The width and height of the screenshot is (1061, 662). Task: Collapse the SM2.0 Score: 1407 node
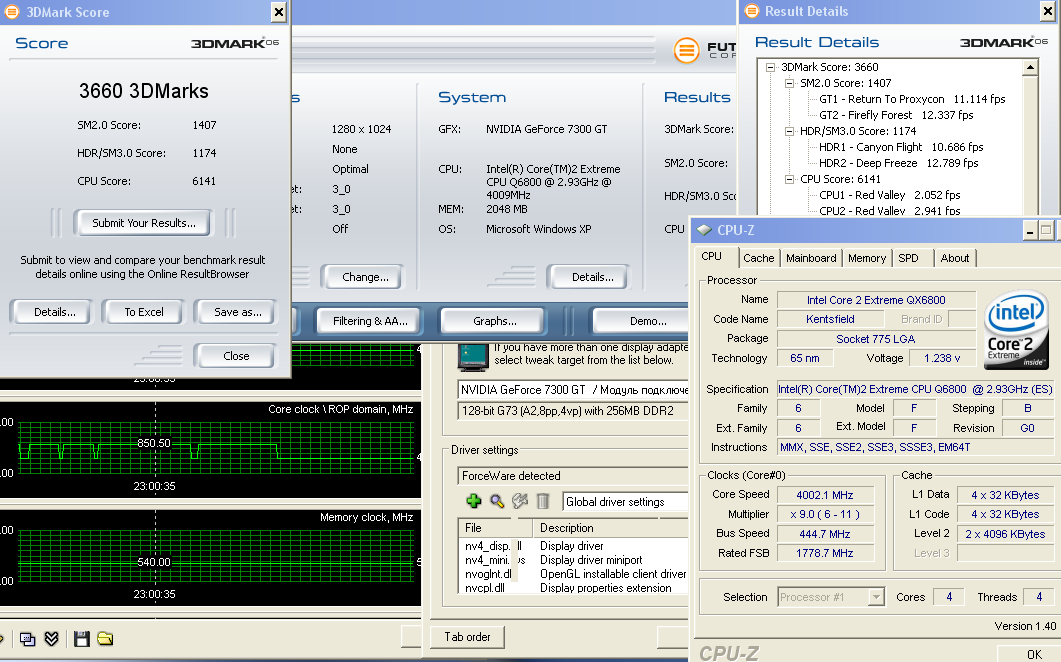click(789, 83)
